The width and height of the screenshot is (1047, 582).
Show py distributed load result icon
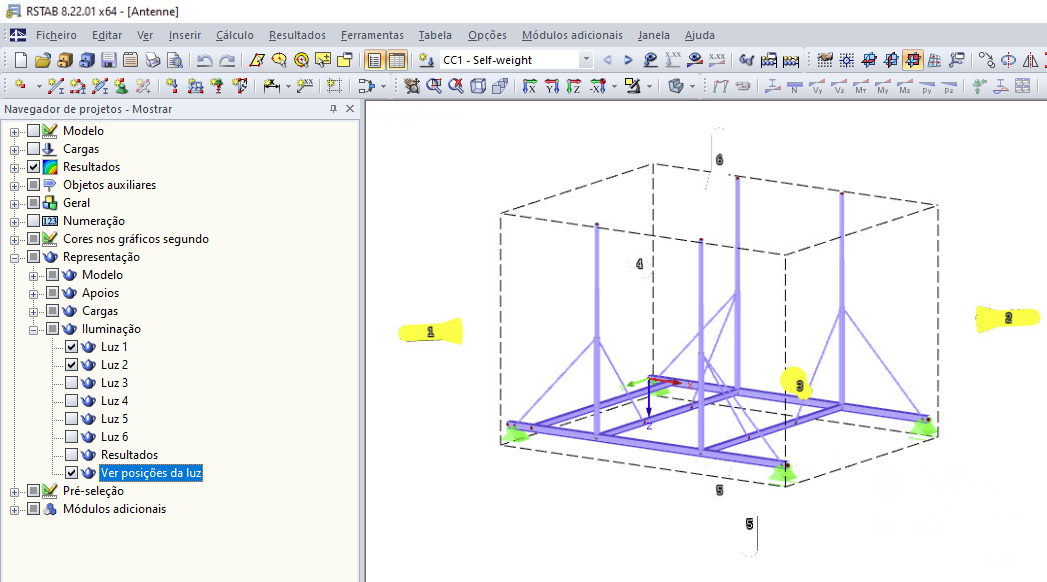pos(927,86)
